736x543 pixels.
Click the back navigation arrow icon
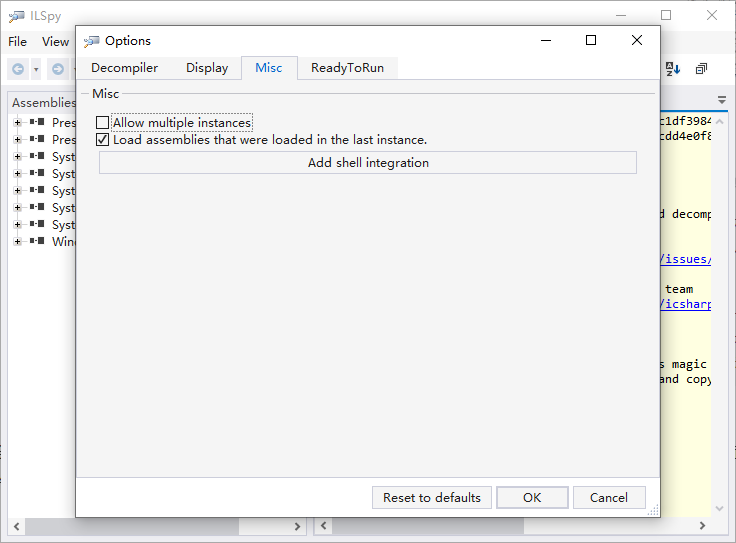pyautogui.click(x=18, y=69)
